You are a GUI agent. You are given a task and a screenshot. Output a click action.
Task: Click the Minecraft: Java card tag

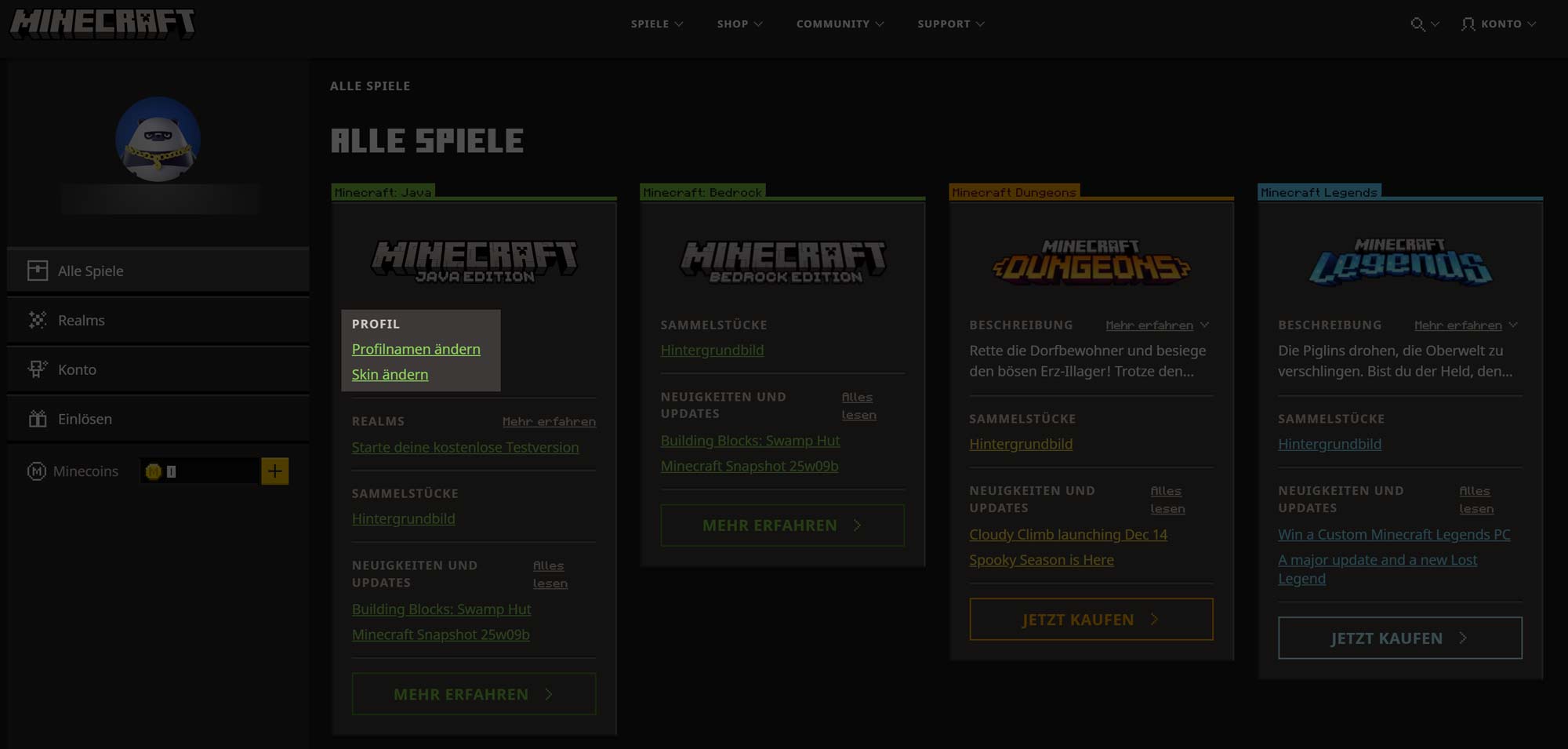383,192
